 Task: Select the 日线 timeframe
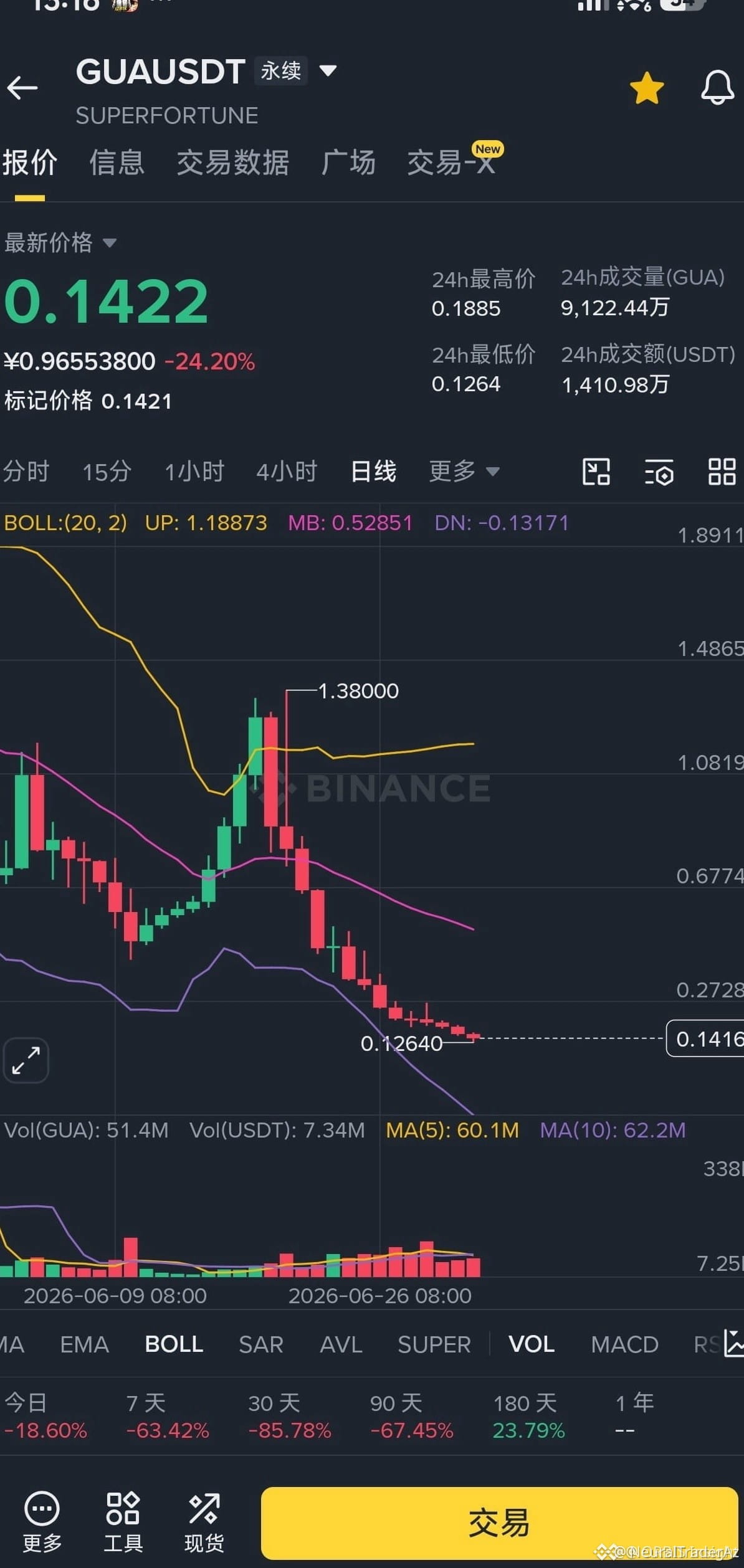click(x=373, y=472)
